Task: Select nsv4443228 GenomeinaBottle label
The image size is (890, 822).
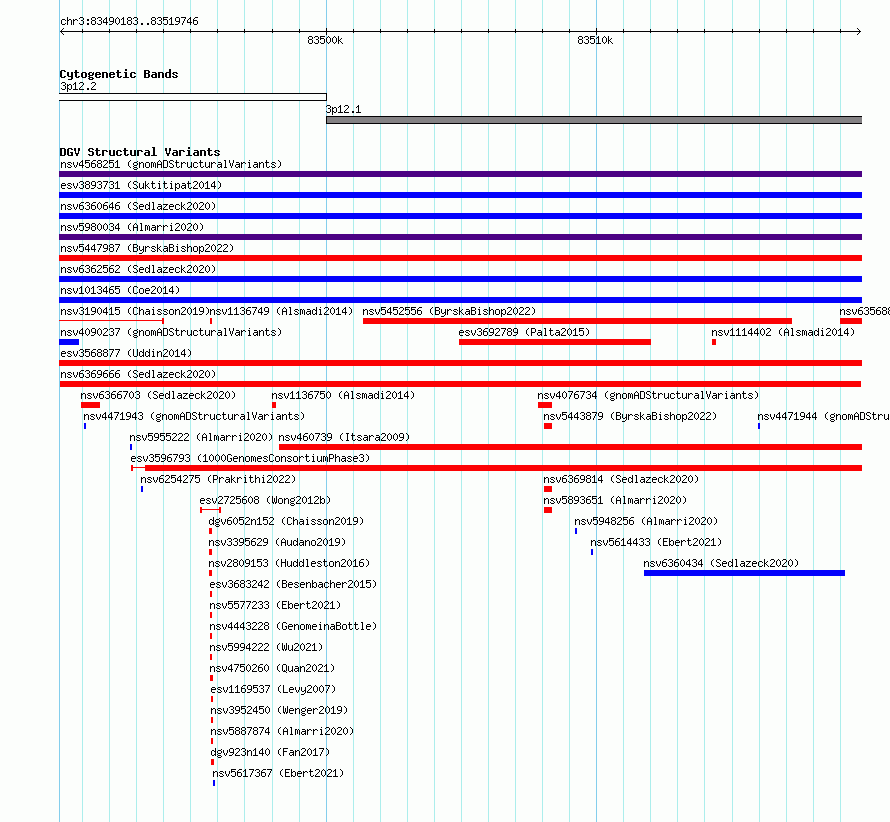Action: click(293, 627)
